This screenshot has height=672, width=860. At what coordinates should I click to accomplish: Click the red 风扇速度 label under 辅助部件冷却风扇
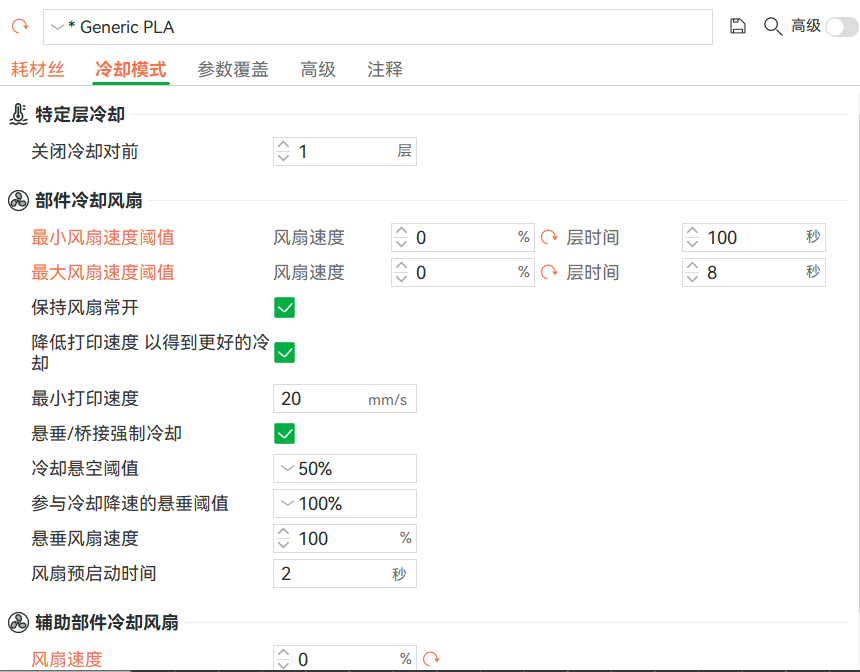pyautogui.click(x=67, y=659)
